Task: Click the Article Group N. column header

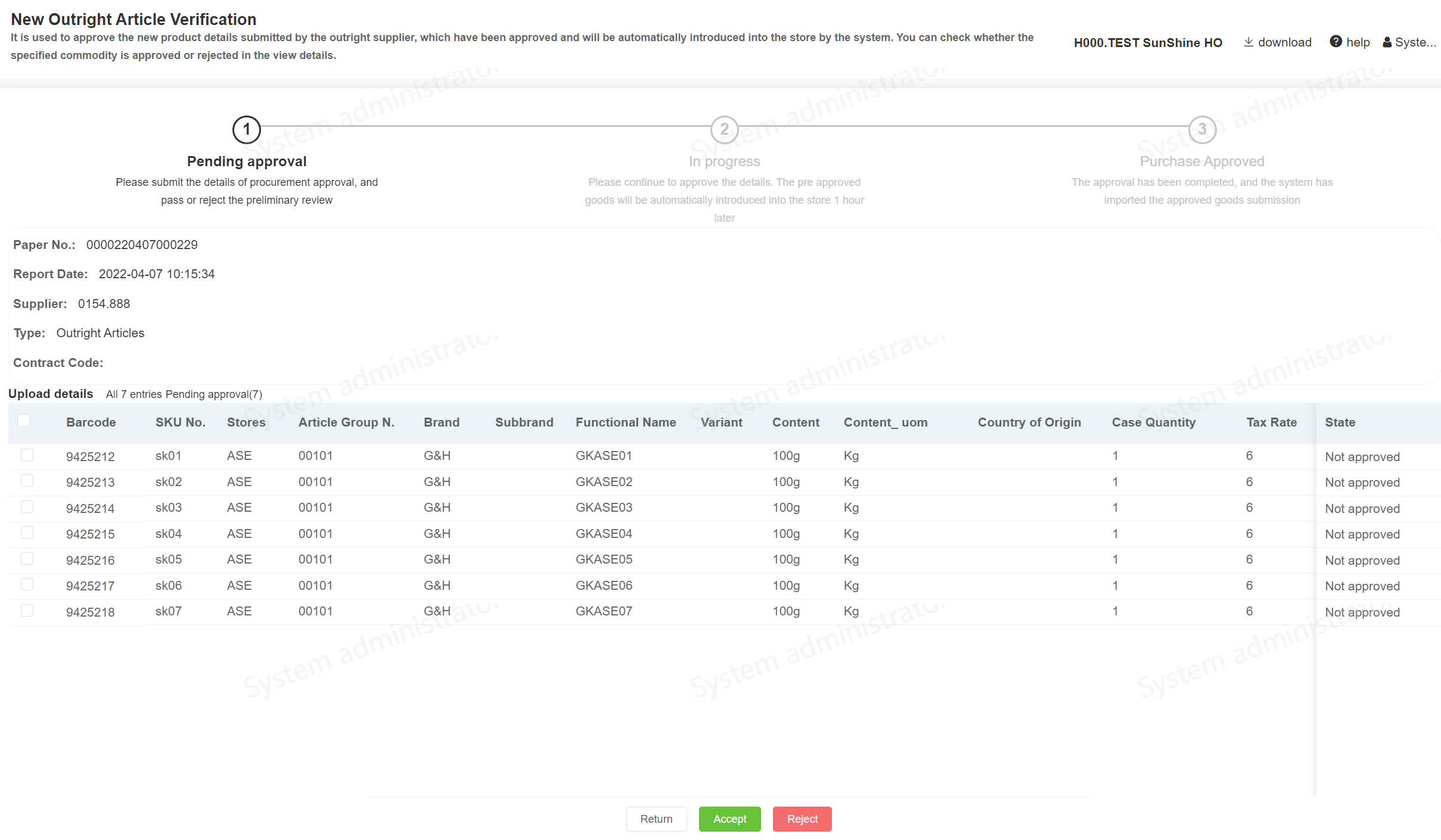Action: click(346, 422)
